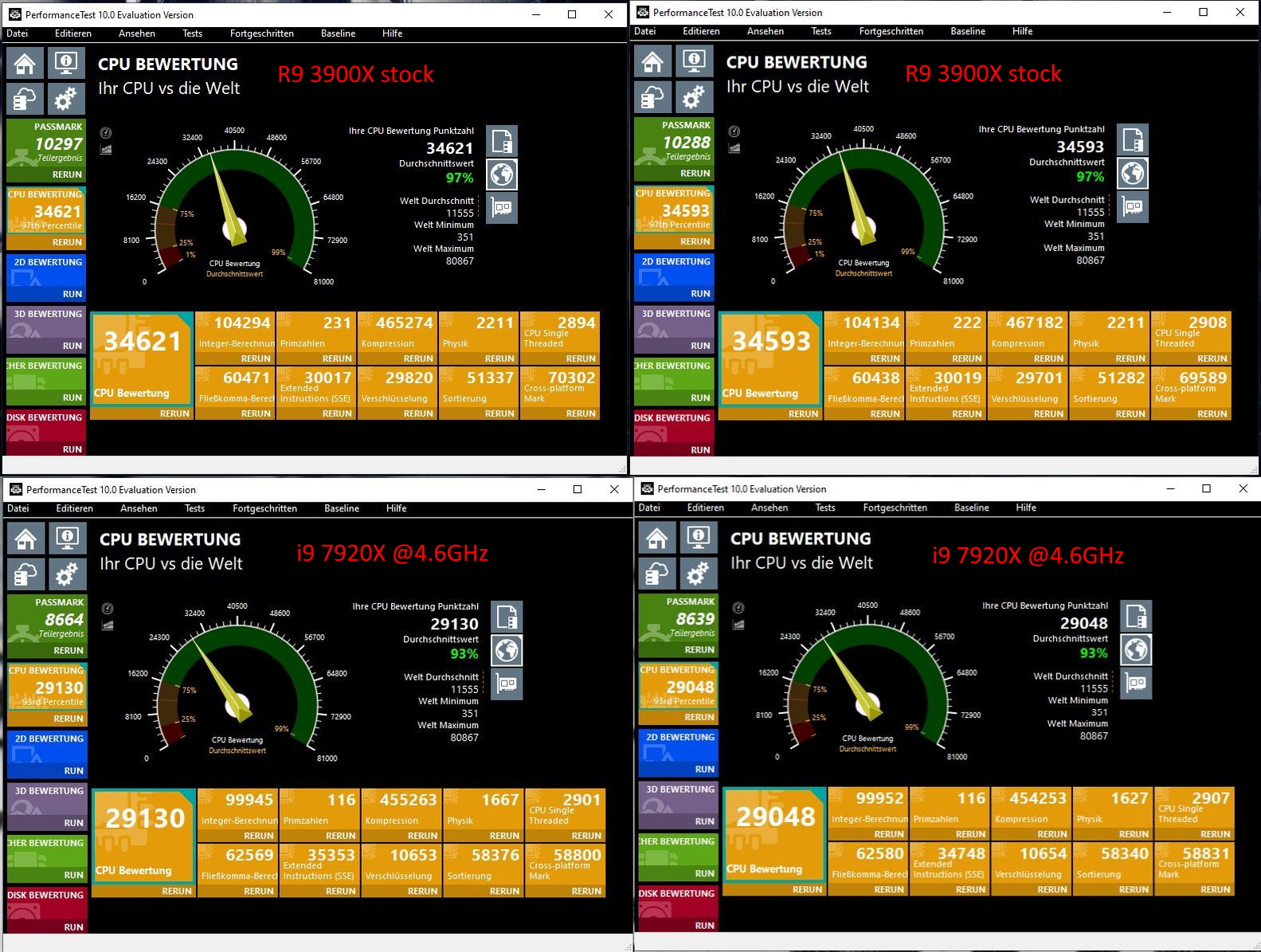This screenshot has height=952, width=1261.
Task: Rerun Cross-platform Mark 70302 in top-left window
Action: (581, 413)
